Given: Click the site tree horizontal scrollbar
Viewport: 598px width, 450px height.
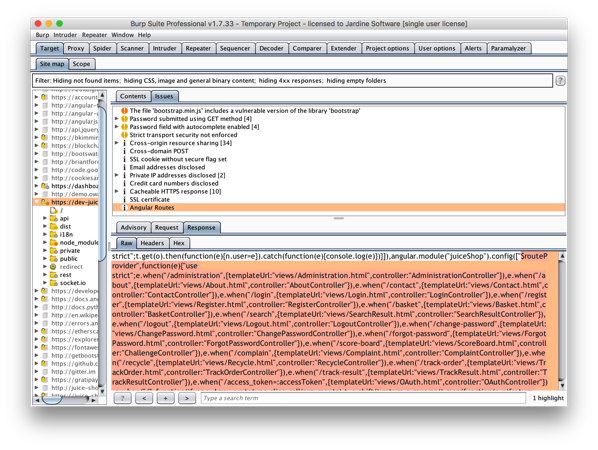Looking at the screenshot, I should pos(66,400).
